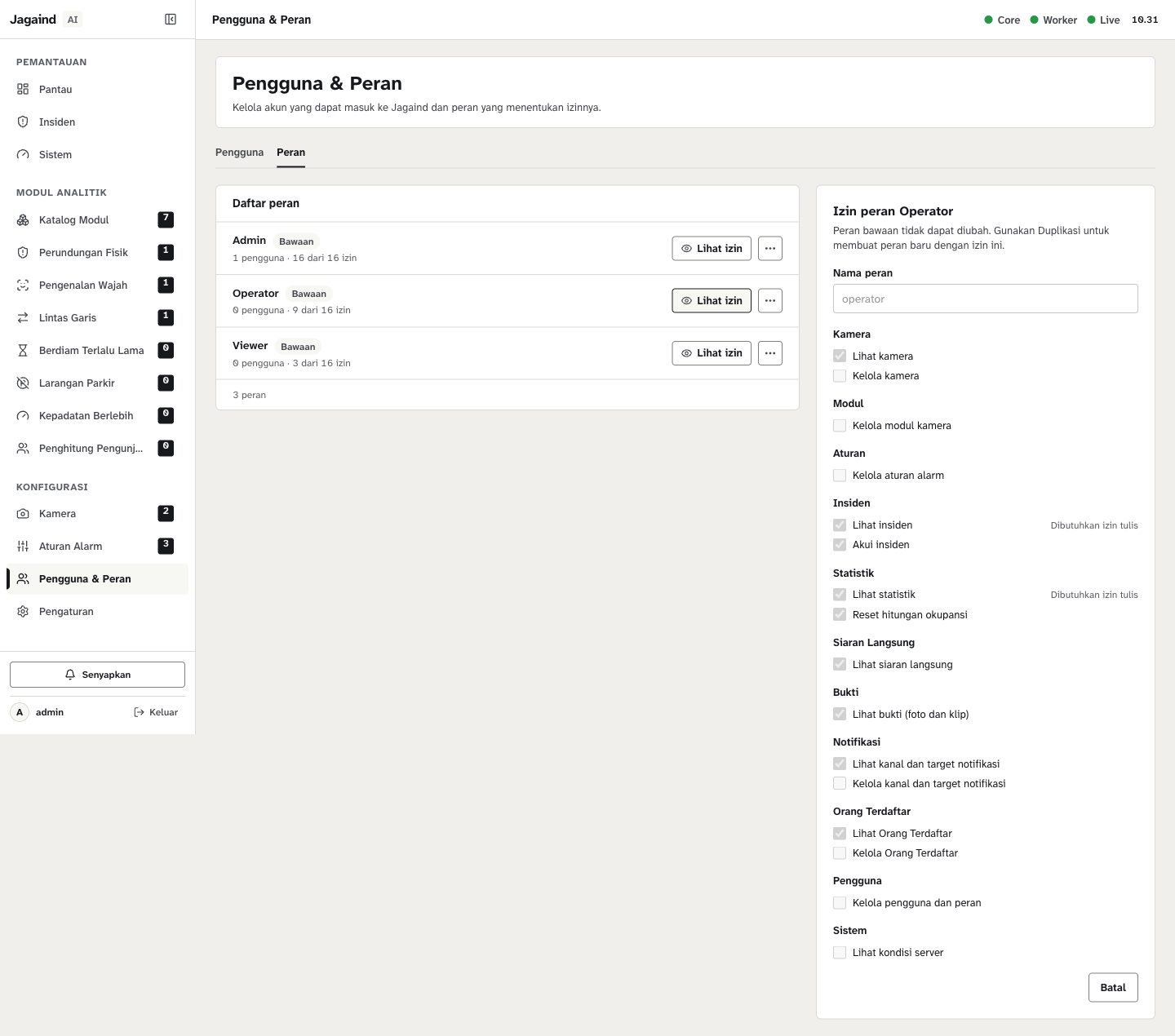Click the Kamera camera icon

23,513
